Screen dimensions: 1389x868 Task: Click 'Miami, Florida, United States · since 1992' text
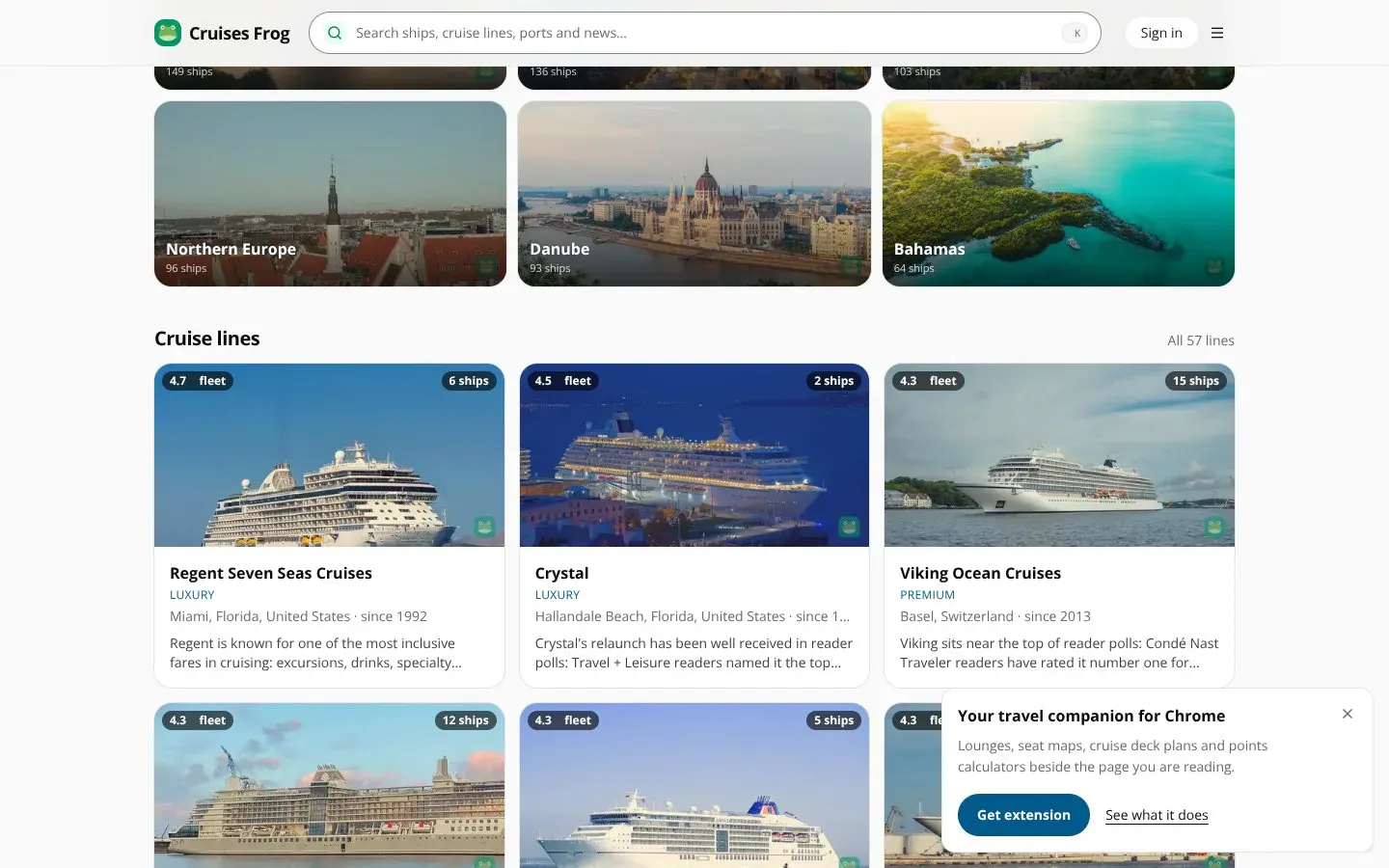298,616
